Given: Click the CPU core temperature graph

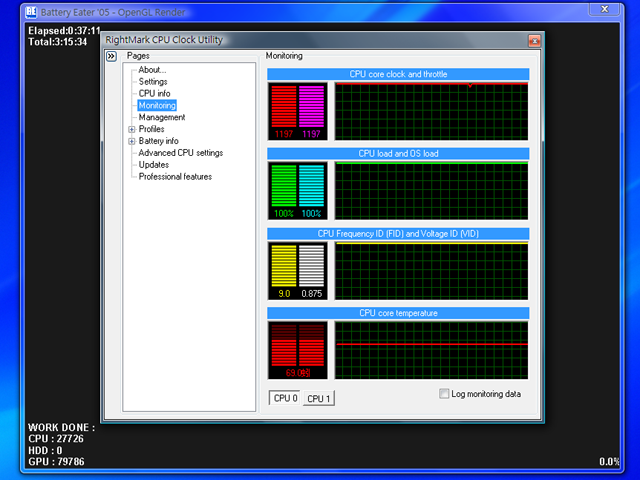Looking at the screenshot, I should 431,350.
